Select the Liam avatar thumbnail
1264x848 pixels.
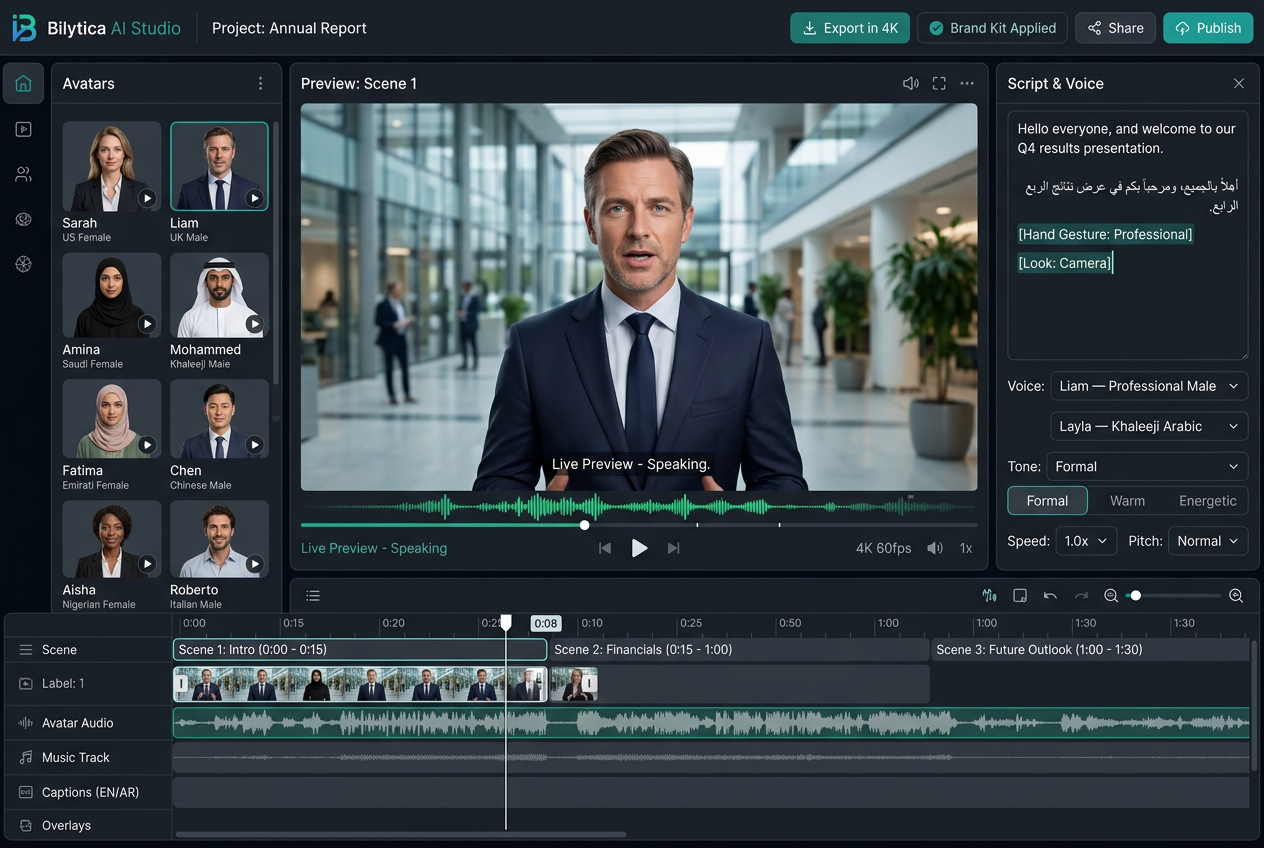pos(219,166)
